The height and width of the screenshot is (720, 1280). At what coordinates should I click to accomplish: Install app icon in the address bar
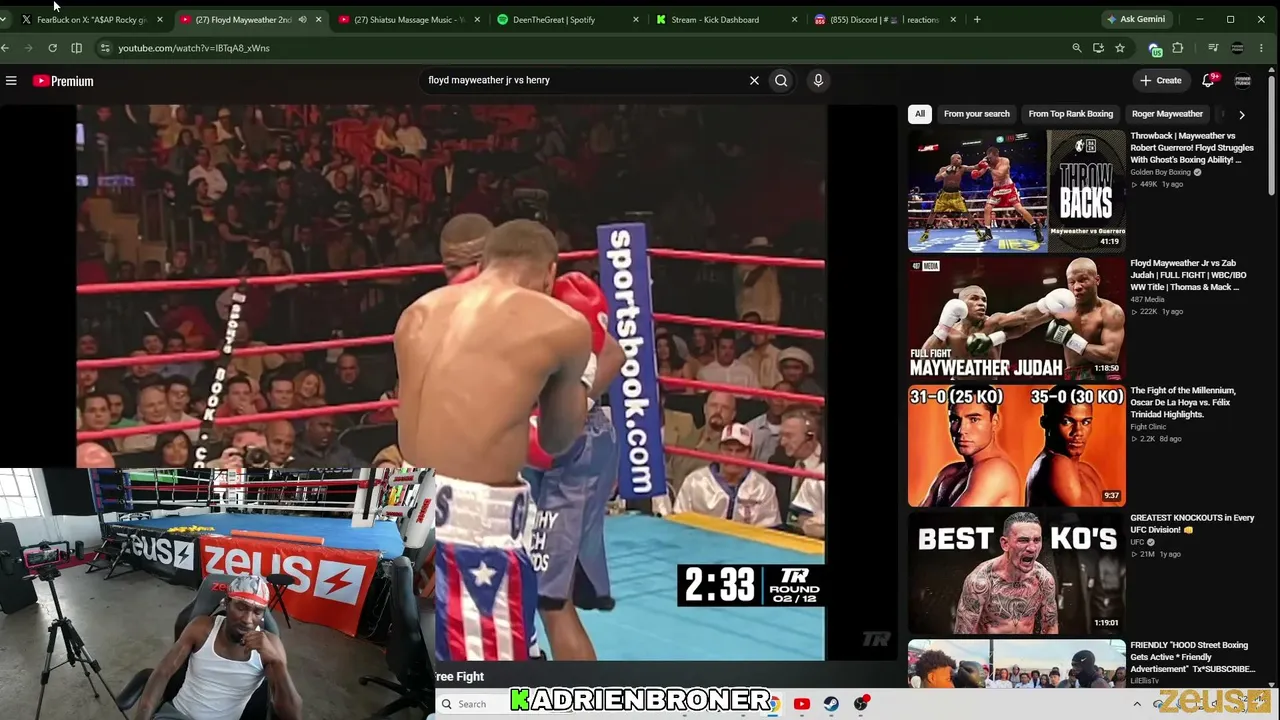tap(1098, 48)
